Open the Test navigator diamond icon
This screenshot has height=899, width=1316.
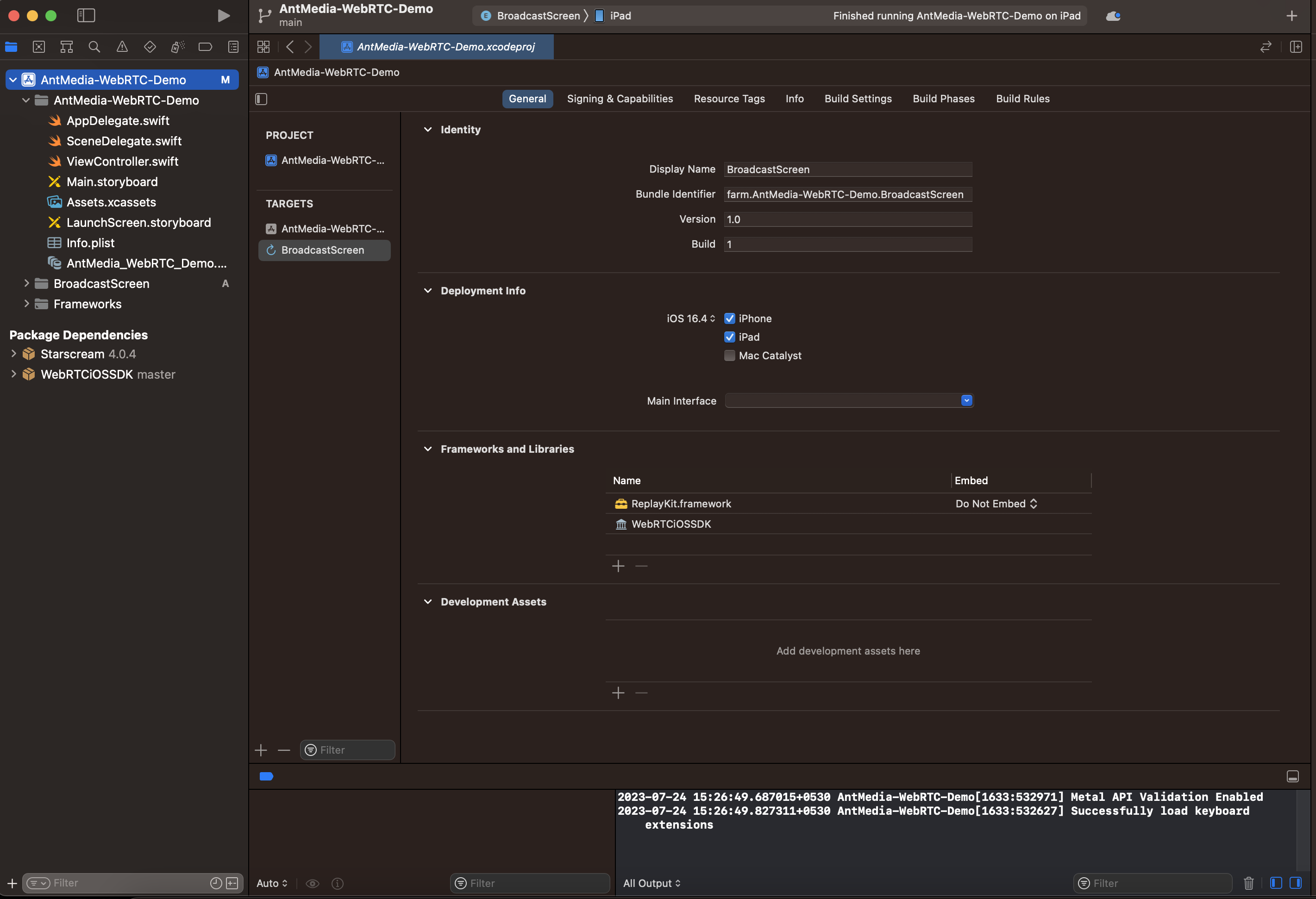(150, 47)
